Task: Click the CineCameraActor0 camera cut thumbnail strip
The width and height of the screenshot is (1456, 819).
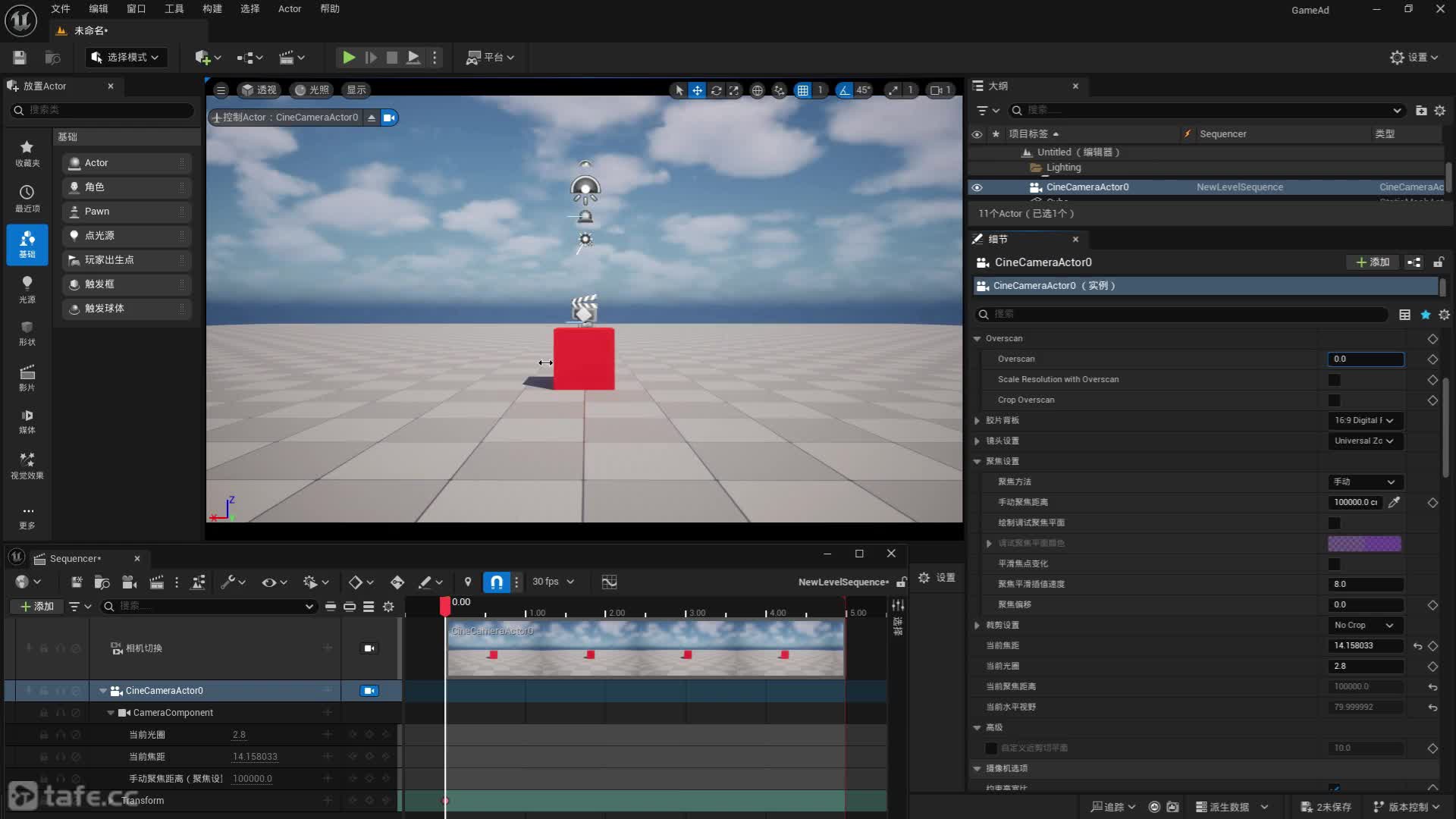Action: 645,648
